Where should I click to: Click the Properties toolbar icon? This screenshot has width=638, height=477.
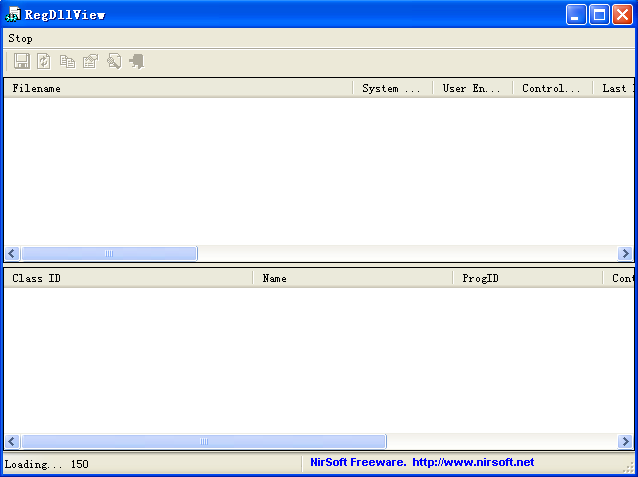coord(90,61)
